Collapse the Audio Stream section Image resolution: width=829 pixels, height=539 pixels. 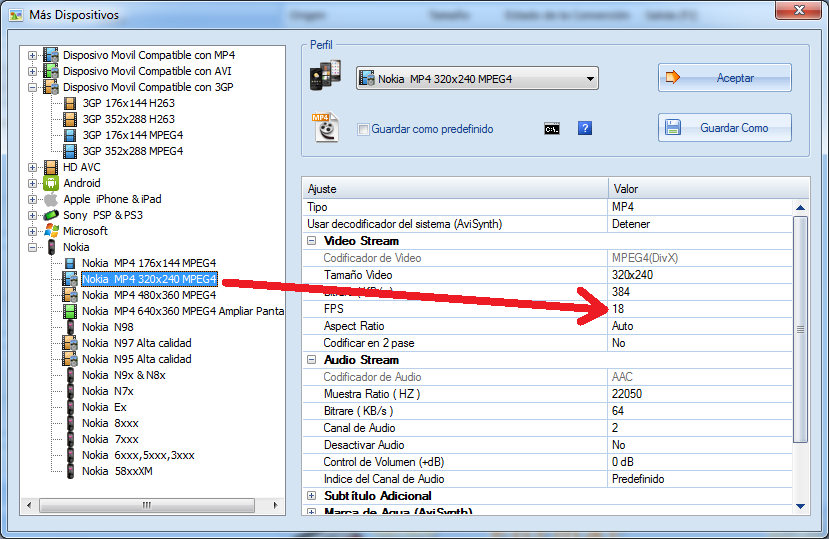coord(311,360)
